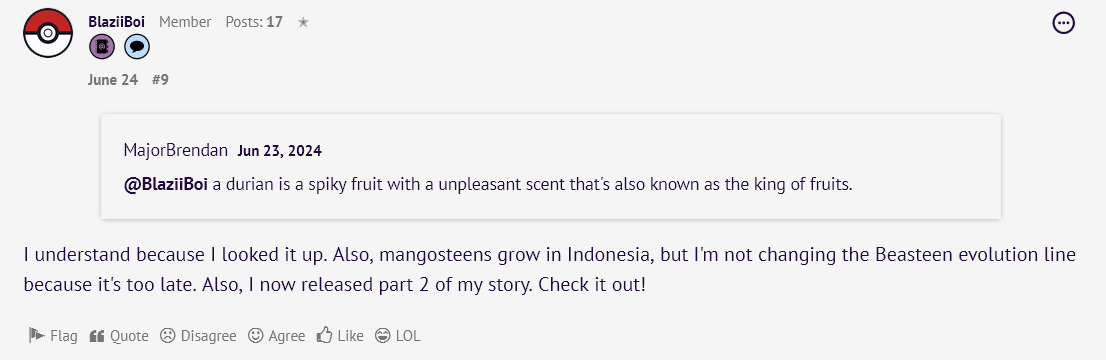The image size is (1106, 360).
Task: Open the post options ellipsis menu
Action: 1063,23
